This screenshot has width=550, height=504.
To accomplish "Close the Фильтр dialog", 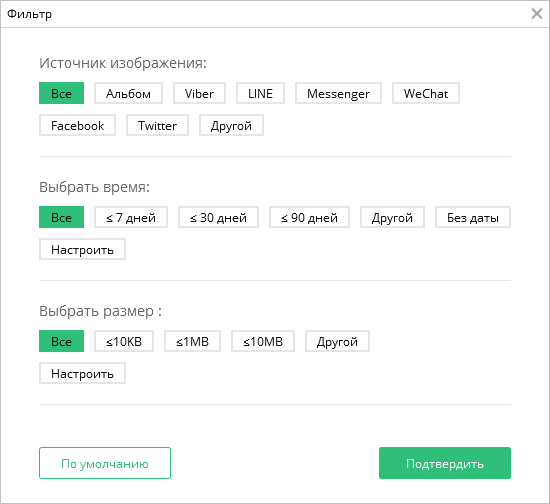I will pyautogui.click(x=537, y=14).
